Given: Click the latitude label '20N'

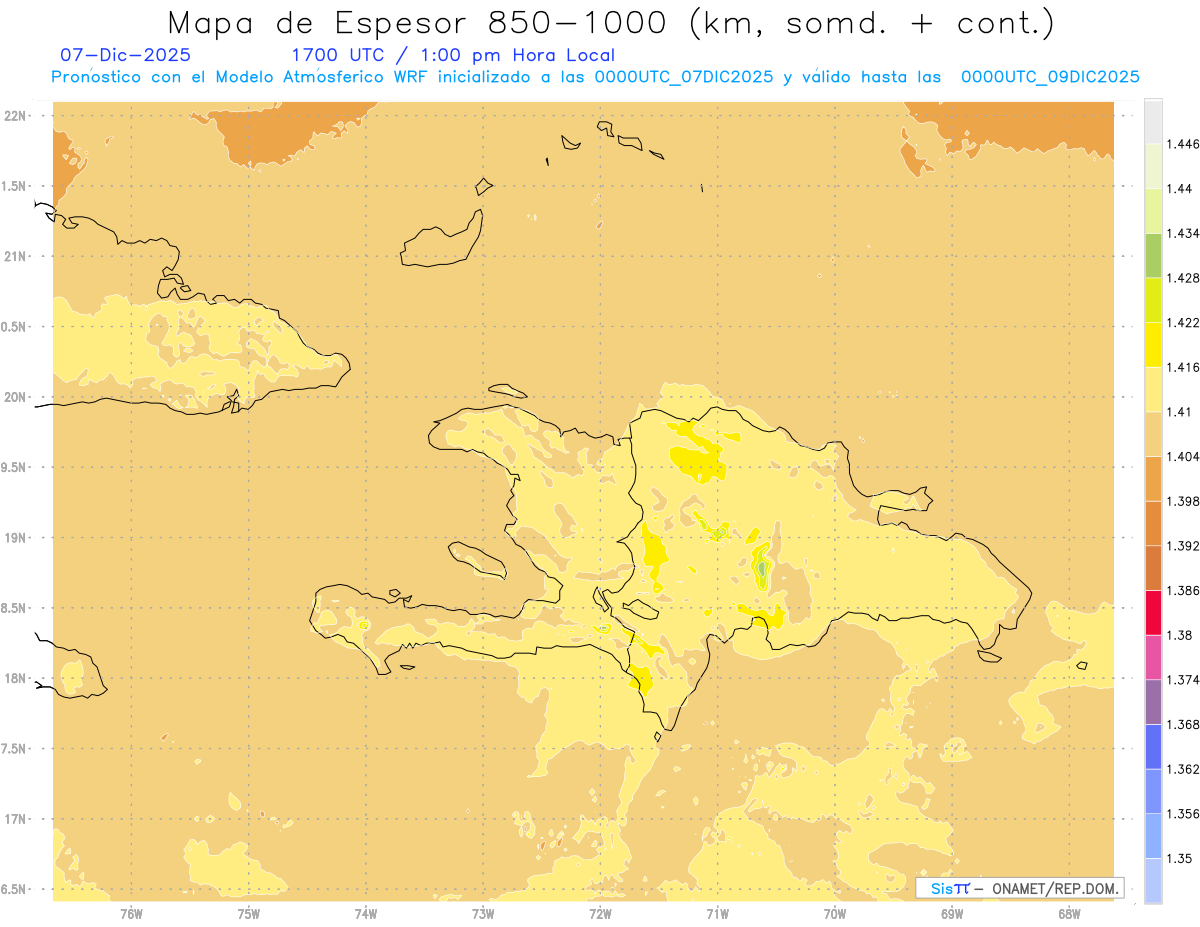Looking at the screenshot, I should (x=14, y=397).
